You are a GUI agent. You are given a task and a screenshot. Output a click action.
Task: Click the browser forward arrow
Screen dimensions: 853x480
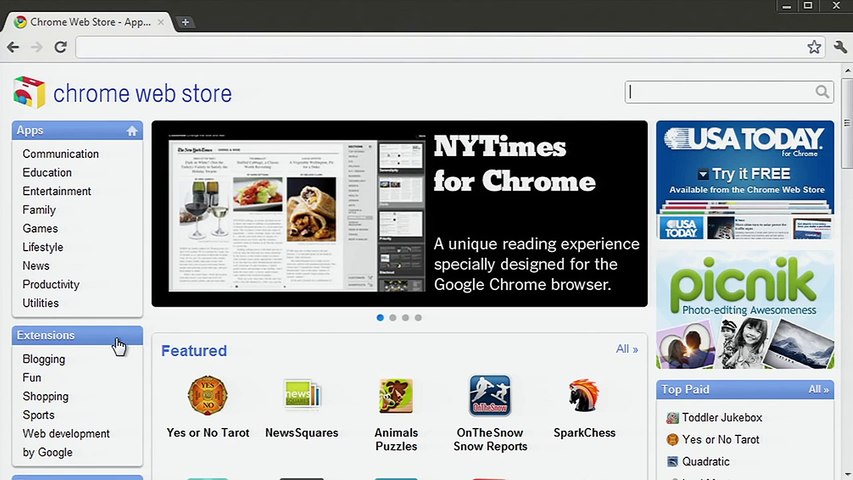(x=36, y=47)
